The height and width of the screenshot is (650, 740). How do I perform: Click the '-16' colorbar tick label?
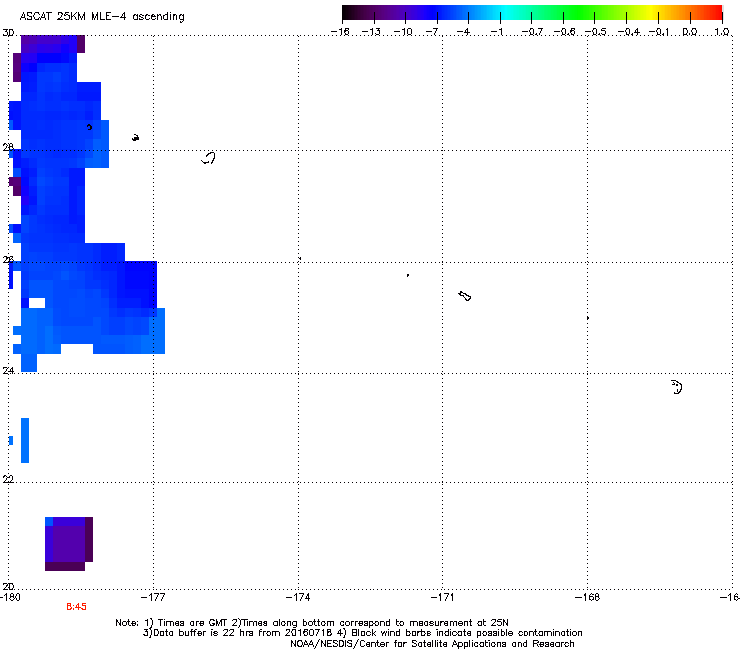point(340,32)
